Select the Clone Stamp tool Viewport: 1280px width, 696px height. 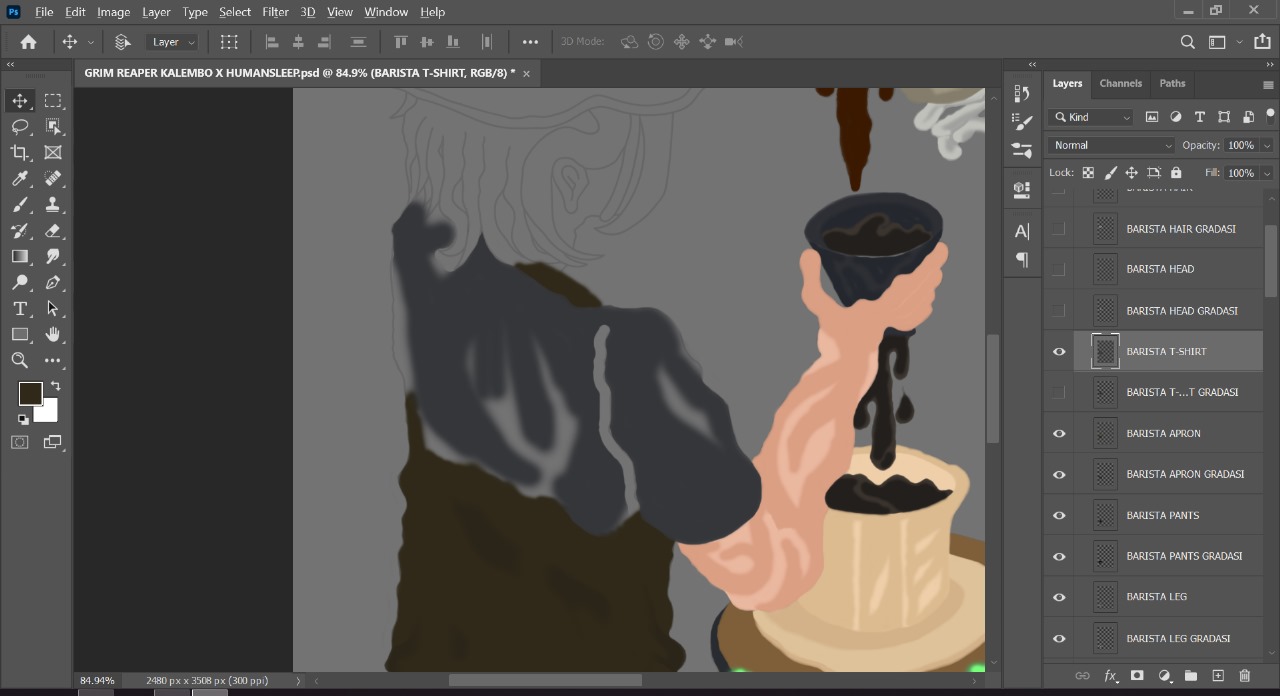pos(53,205)
